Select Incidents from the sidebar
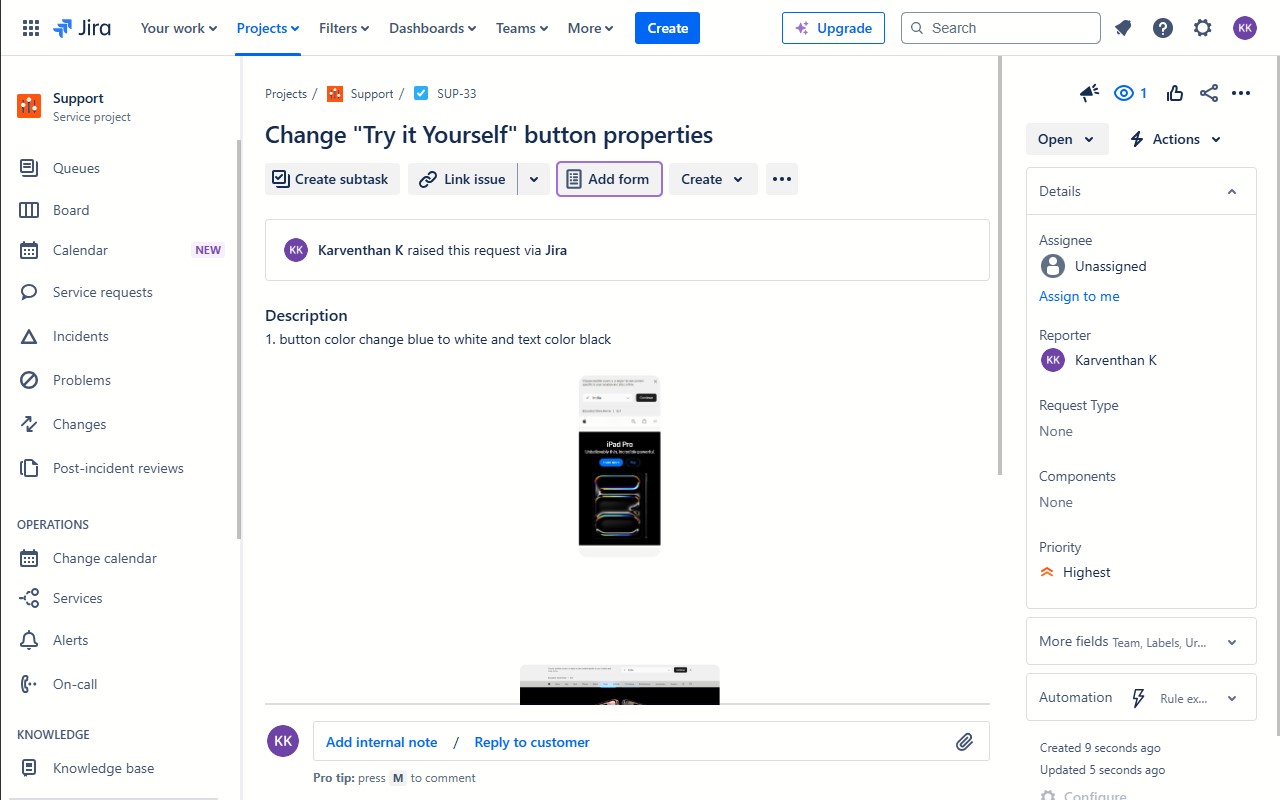 click(81, 336)
